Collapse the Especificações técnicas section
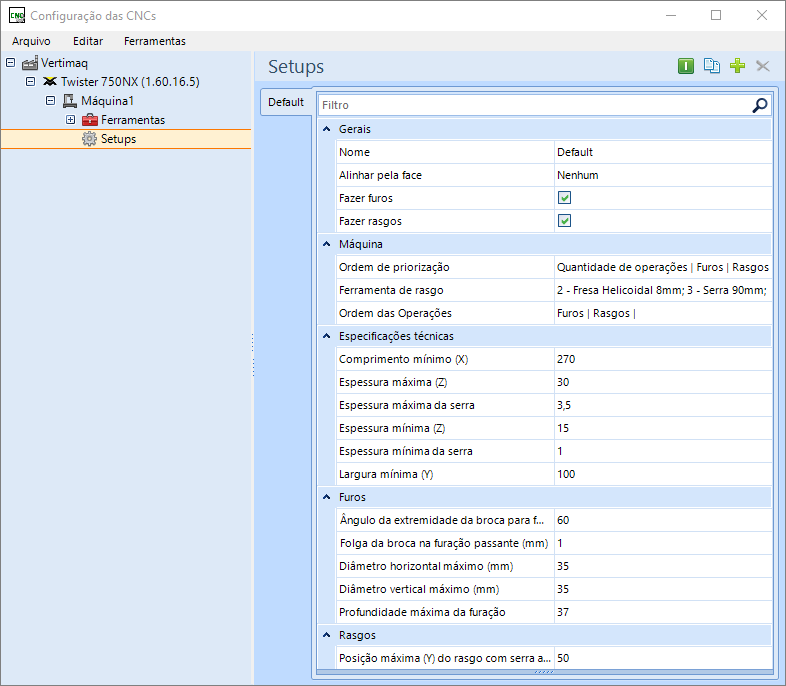786x686 pixels. pos(327,336)
